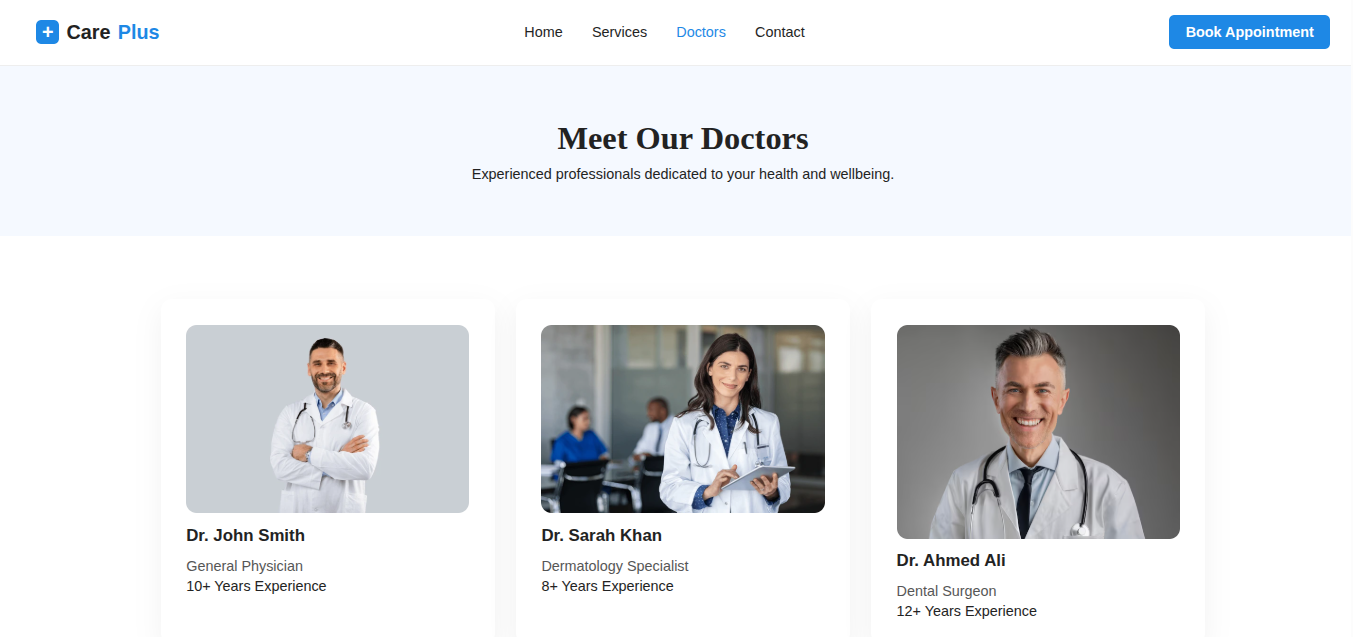Click the 8+ Years Experience text
Viewport: 1353px width, 637px height.
coord(607,586)
